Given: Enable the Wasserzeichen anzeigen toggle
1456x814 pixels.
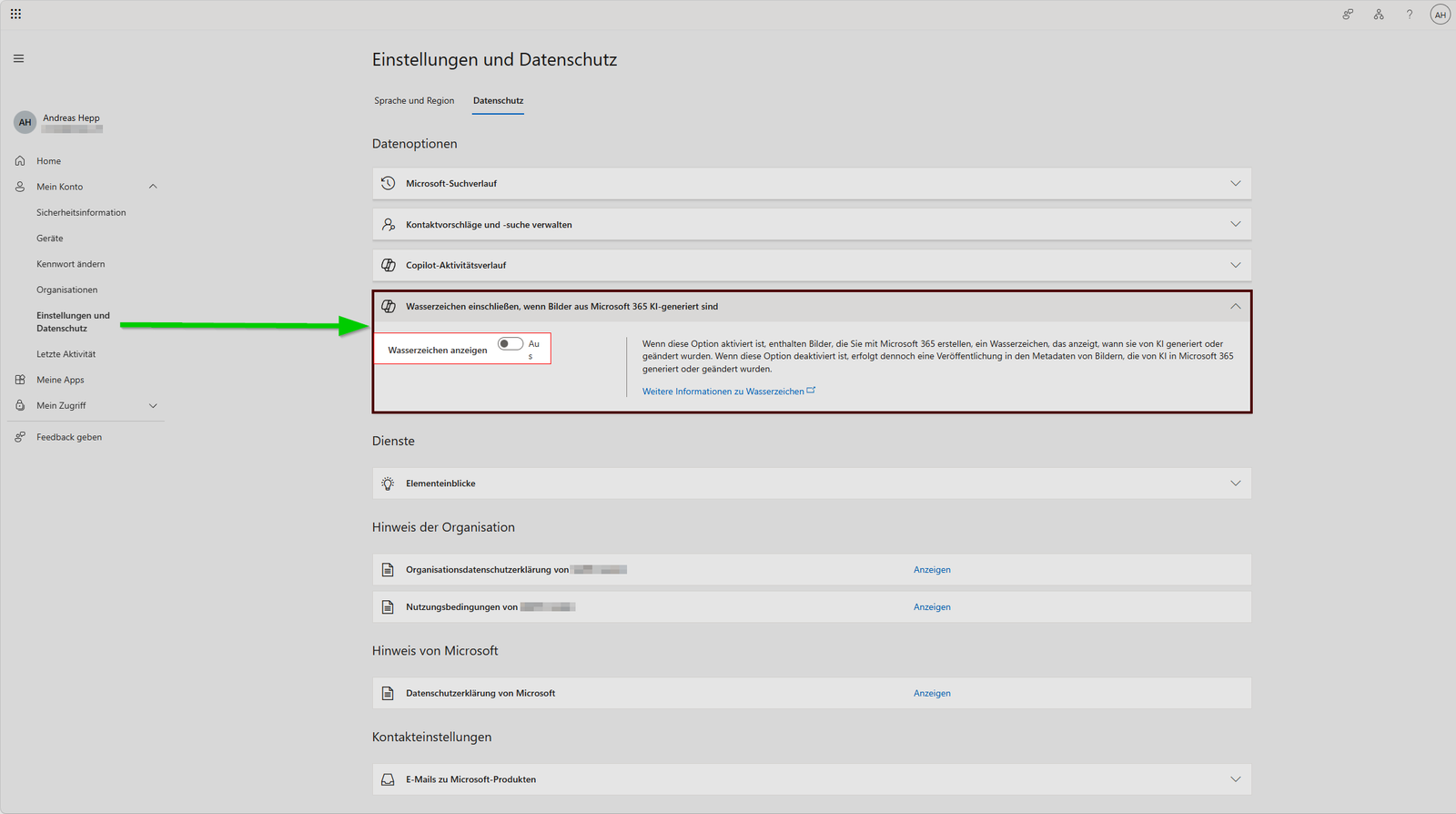Looking at the screenshot, I should (x=511, y=343).
